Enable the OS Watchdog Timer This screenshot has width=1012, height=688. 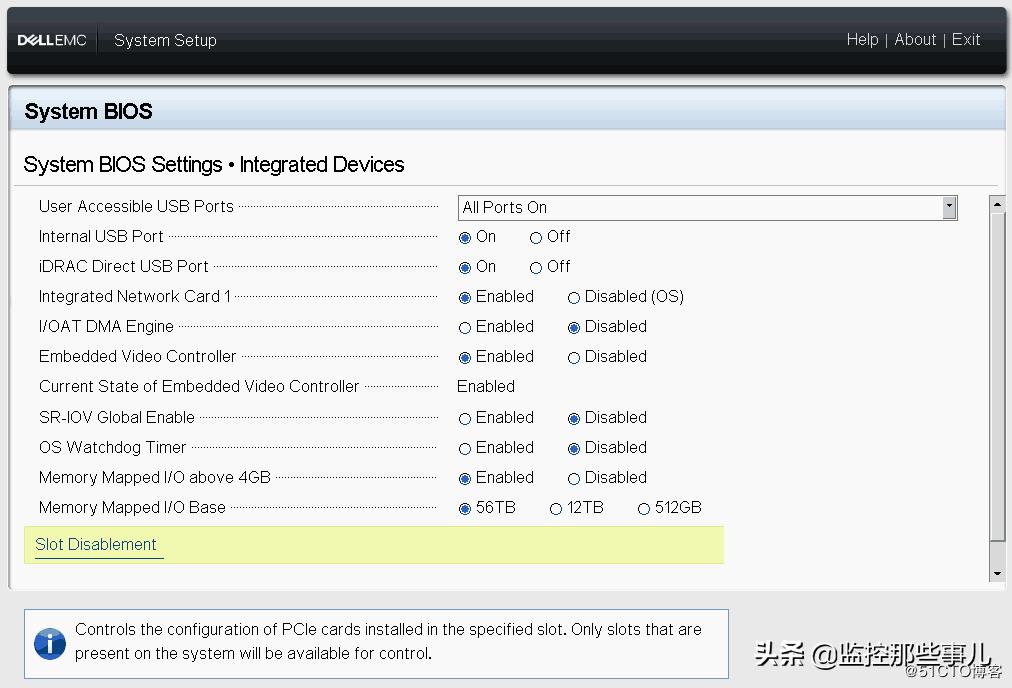point(465,448)
